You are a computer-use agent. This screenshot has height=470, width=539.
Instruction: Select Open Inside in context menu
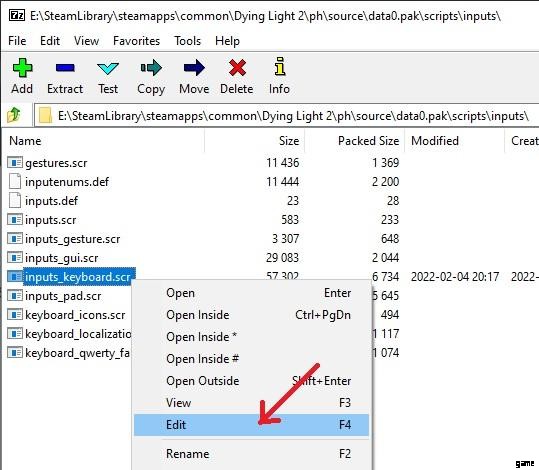coord(251,315)
